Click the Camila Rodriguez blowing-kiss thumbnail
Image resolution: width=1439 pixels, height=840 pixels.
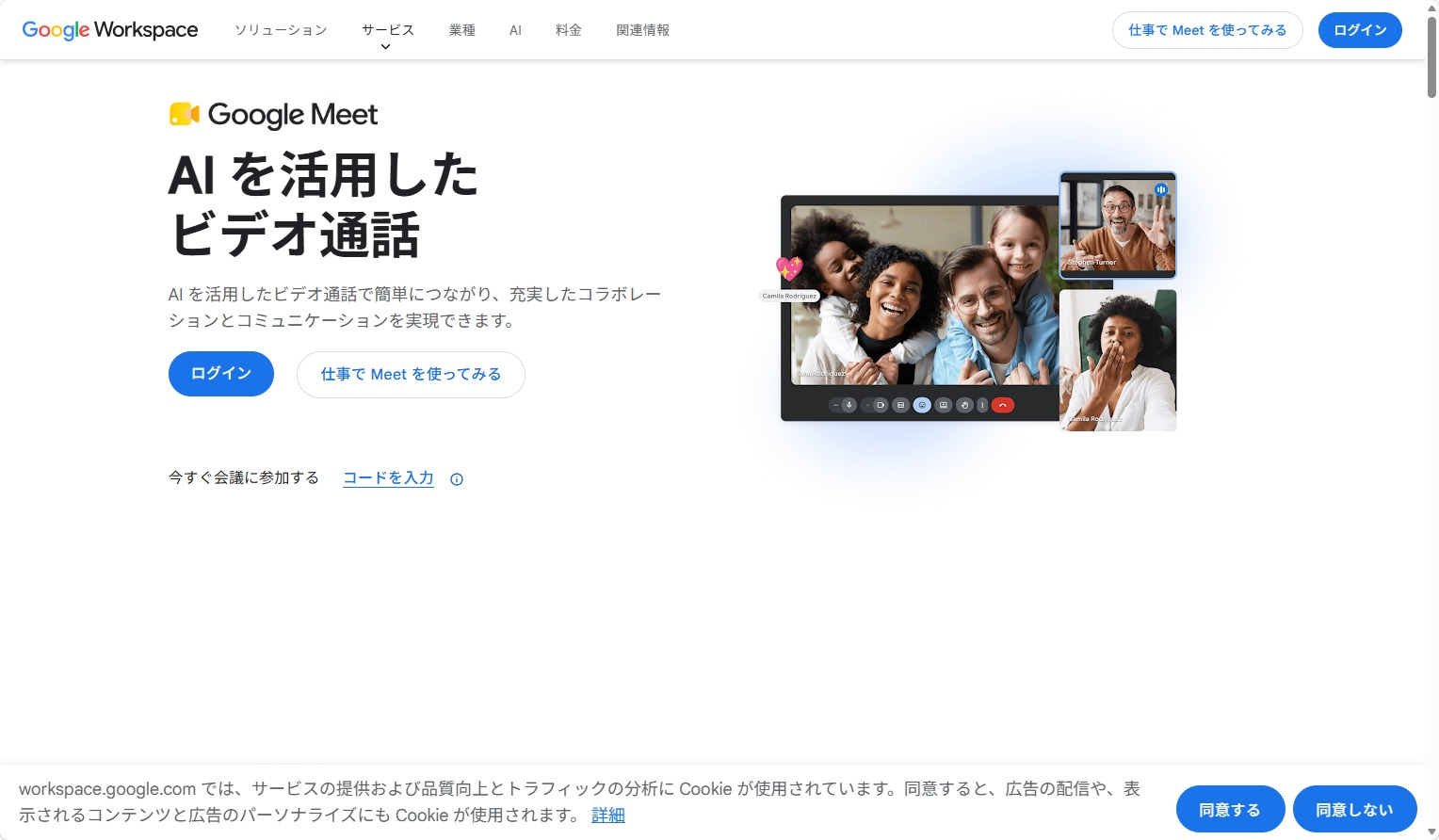point(1118,360)
